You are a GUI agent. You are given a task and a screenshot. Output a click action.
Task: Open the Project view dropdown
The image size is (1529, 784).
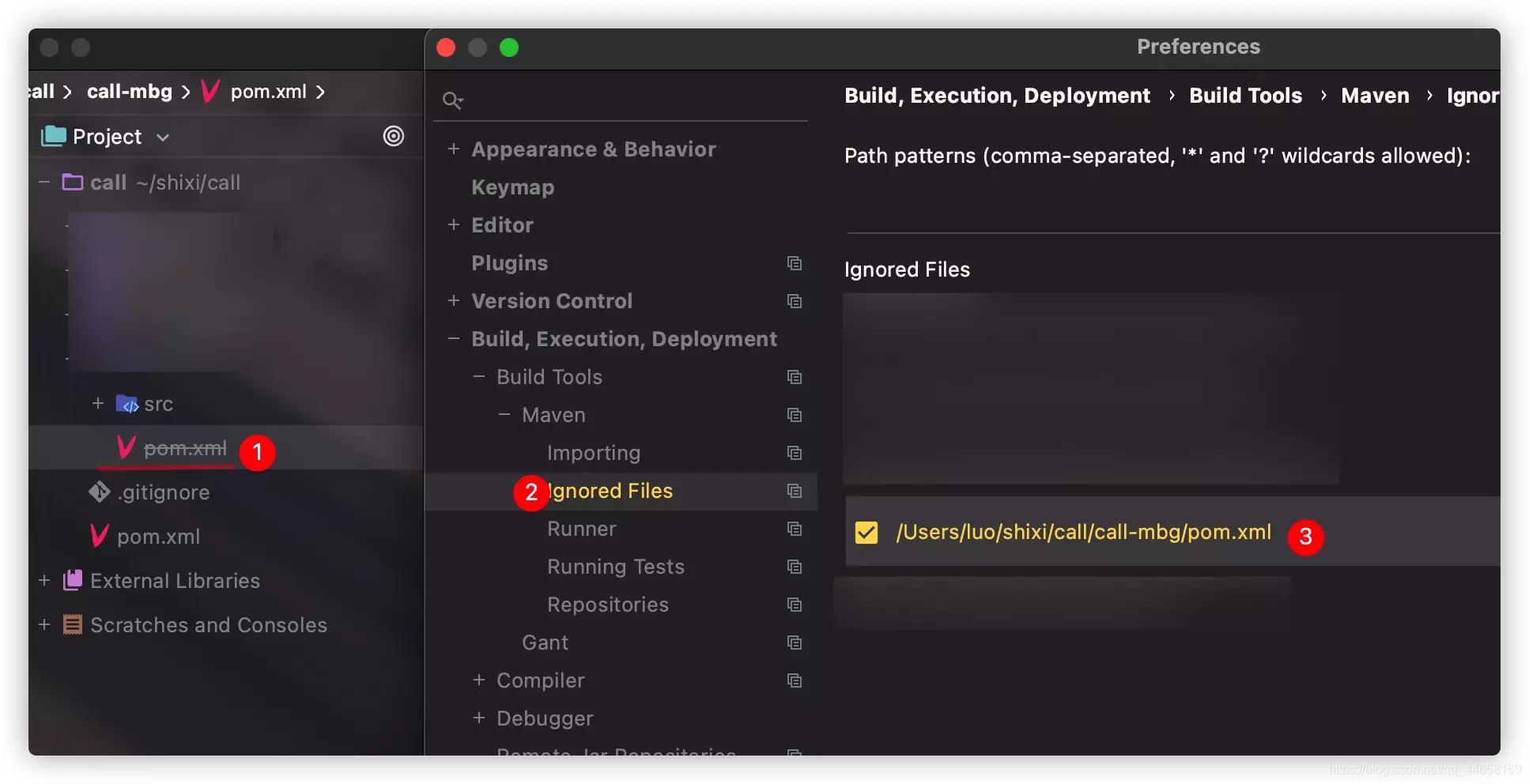(x=163, y=138)
